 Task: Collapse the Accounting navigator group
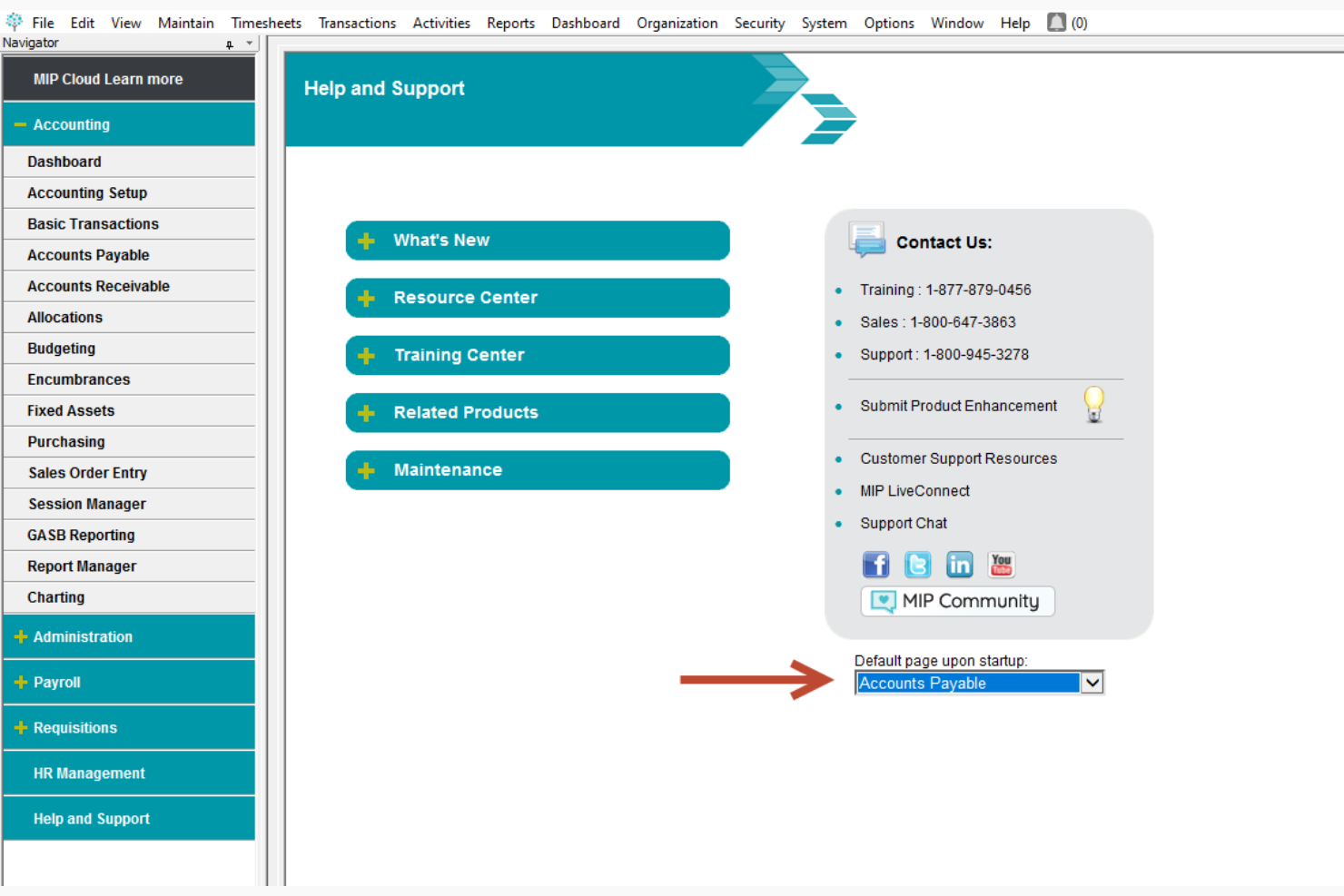[x=129, y=124]
